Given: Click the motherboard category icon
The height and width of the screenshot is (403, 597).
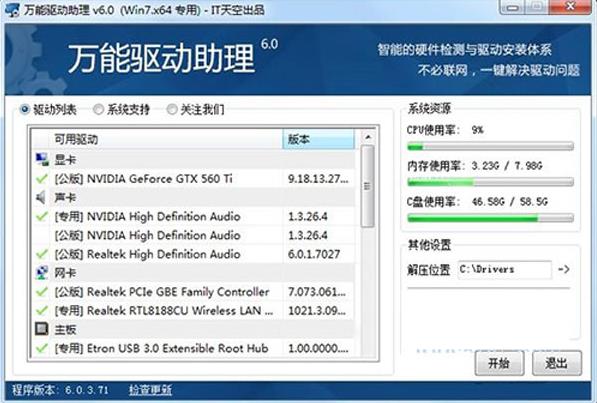Looking at the screenshot, I should [x=42, y=329].
